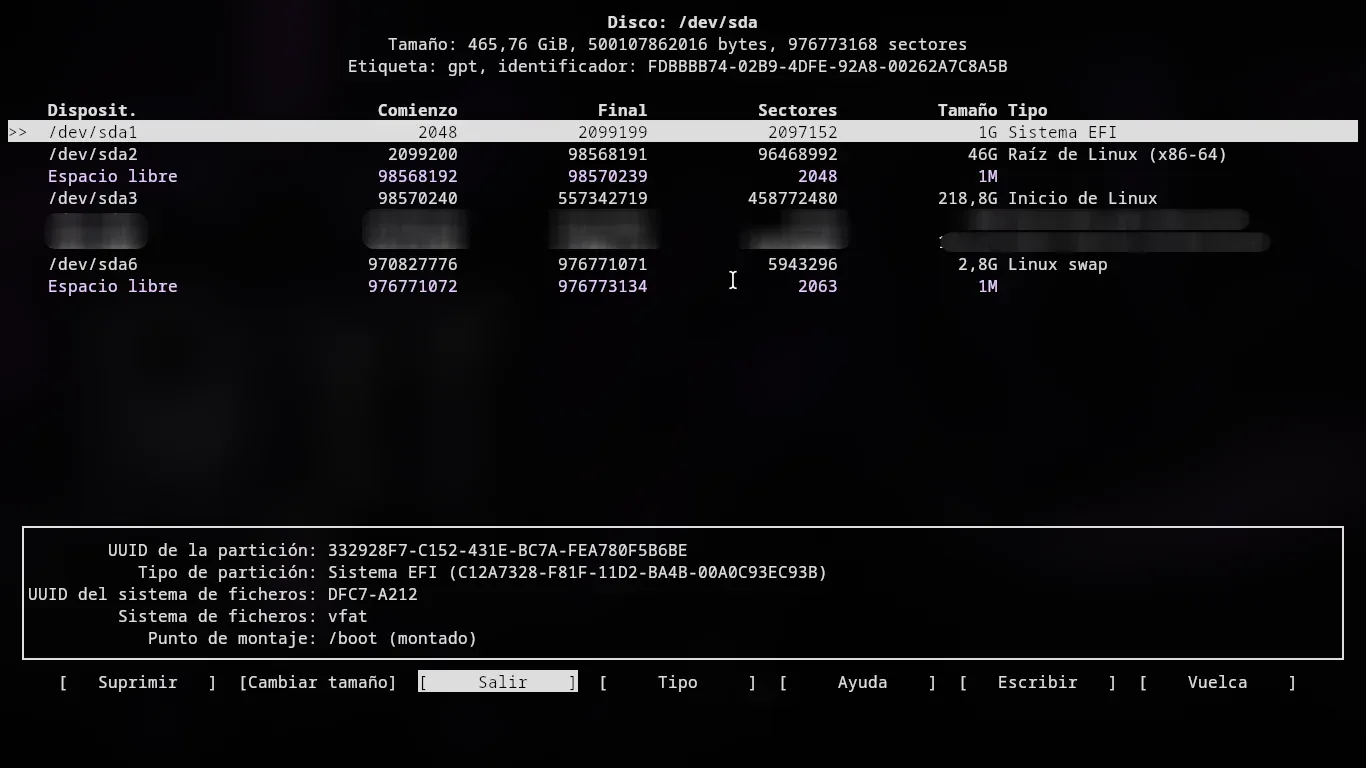Screen dimensions: 1366x768
Task: Click filesystem UUID DFC7-A212
Action: point(372,594)
